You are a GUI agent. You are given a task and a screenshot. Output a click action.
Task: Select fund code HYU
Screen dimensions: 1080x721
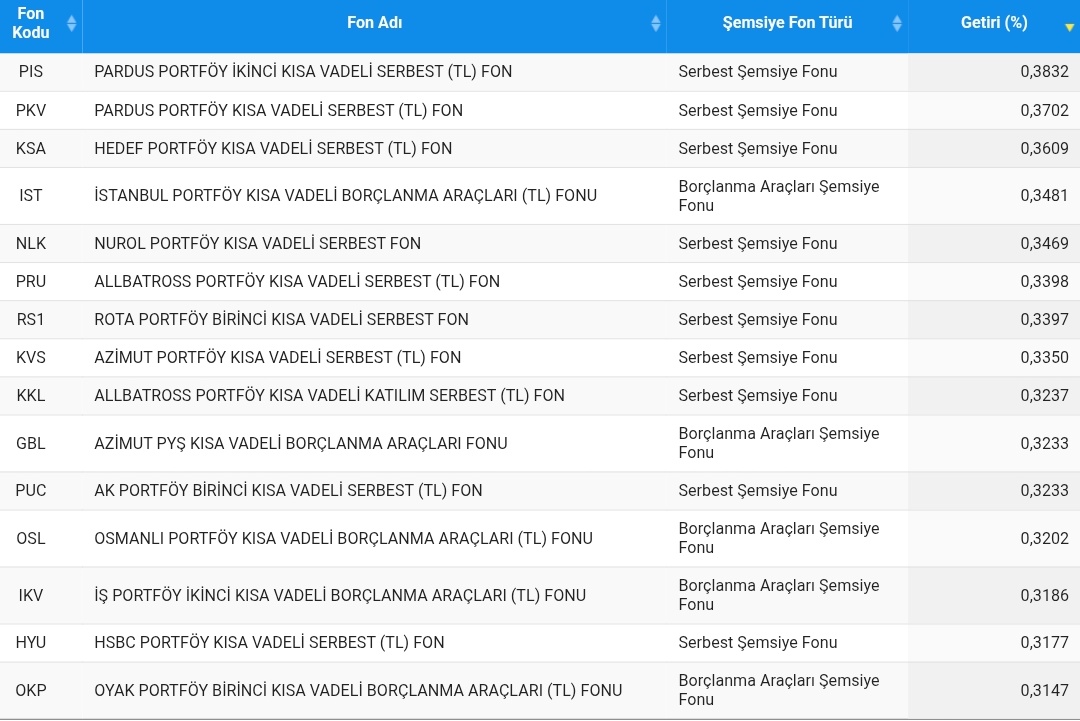pos(31,642)
